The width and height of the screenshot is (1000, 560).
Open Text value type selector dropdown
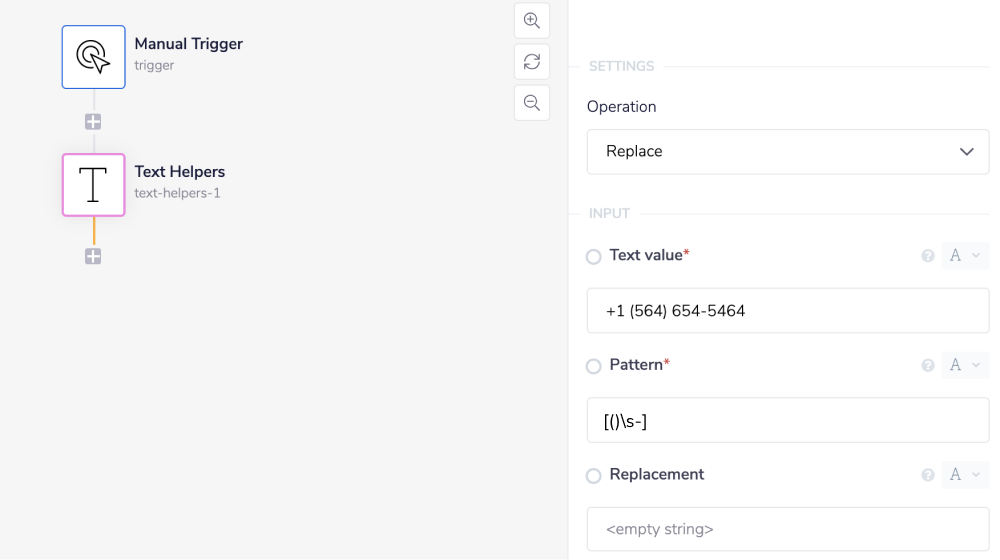[x=965, y=256]
